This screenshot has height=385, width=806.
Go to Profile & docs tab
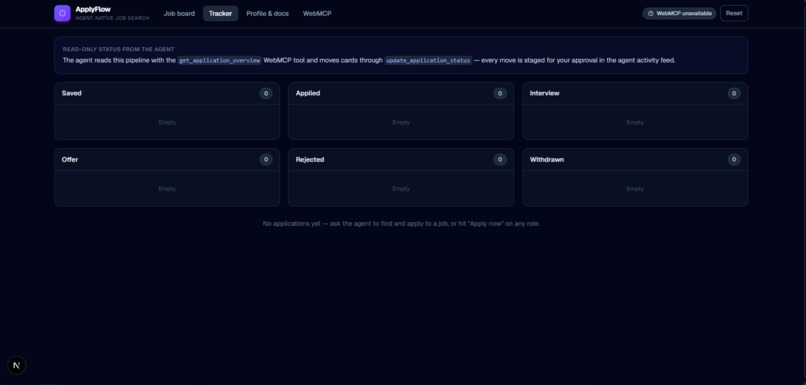[x=267, y=13]
